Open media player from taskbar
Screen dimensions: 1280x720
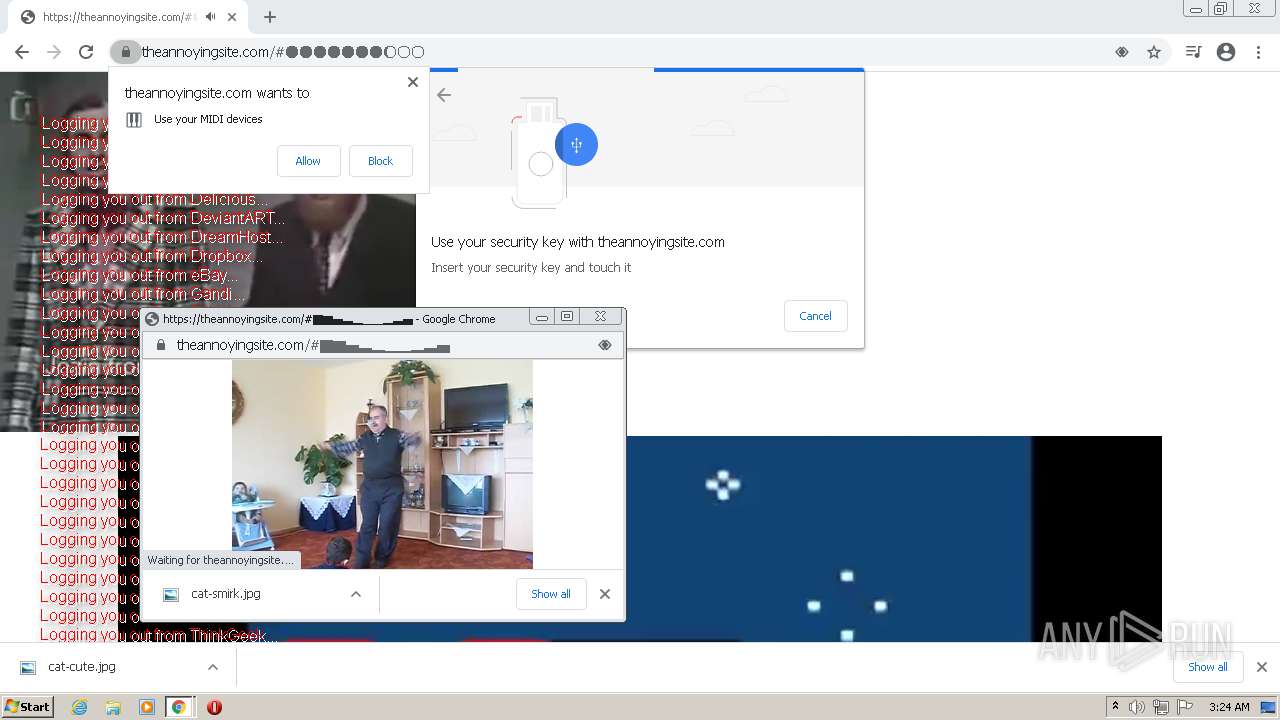[x=147, y=707]
